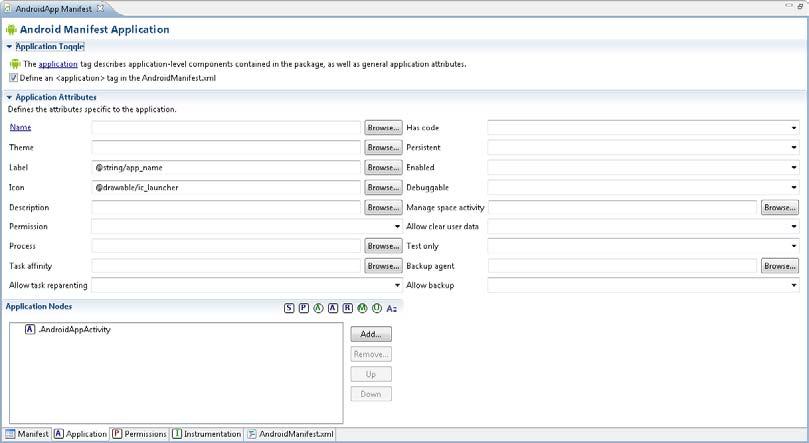This screenshot has width=809, height=443.
Task: Close the AndroidApp Manifest editor tab
Action: (101, 8)
